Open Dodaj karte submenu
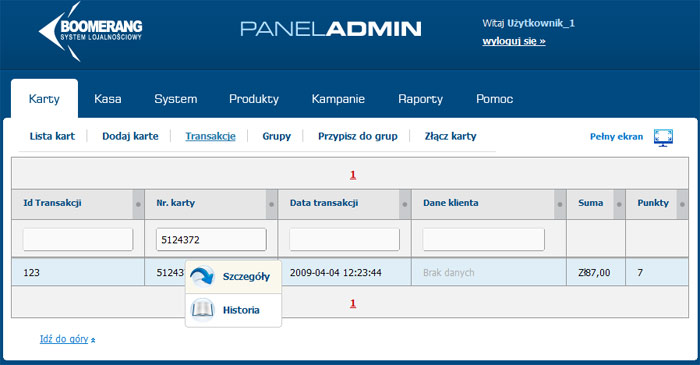This screenshot has height=365, width=700. [x=130, y=136]
